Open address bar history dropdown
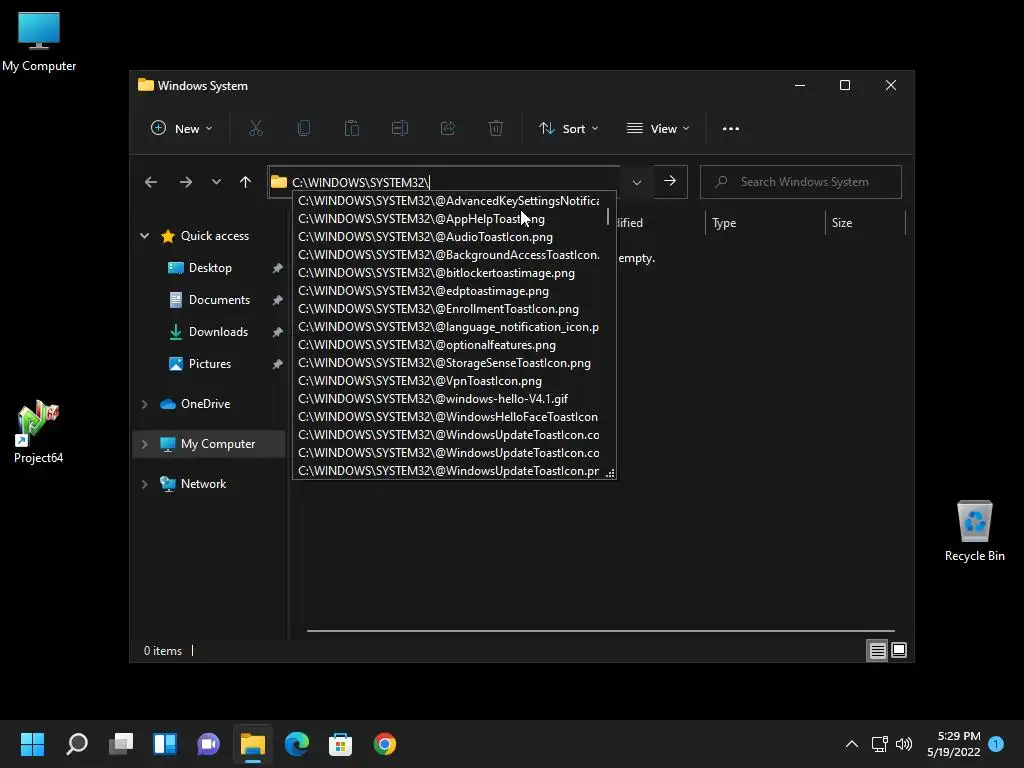Image resolution: width=1024 pixels, height=768 pixels. (x=637, y=182)
